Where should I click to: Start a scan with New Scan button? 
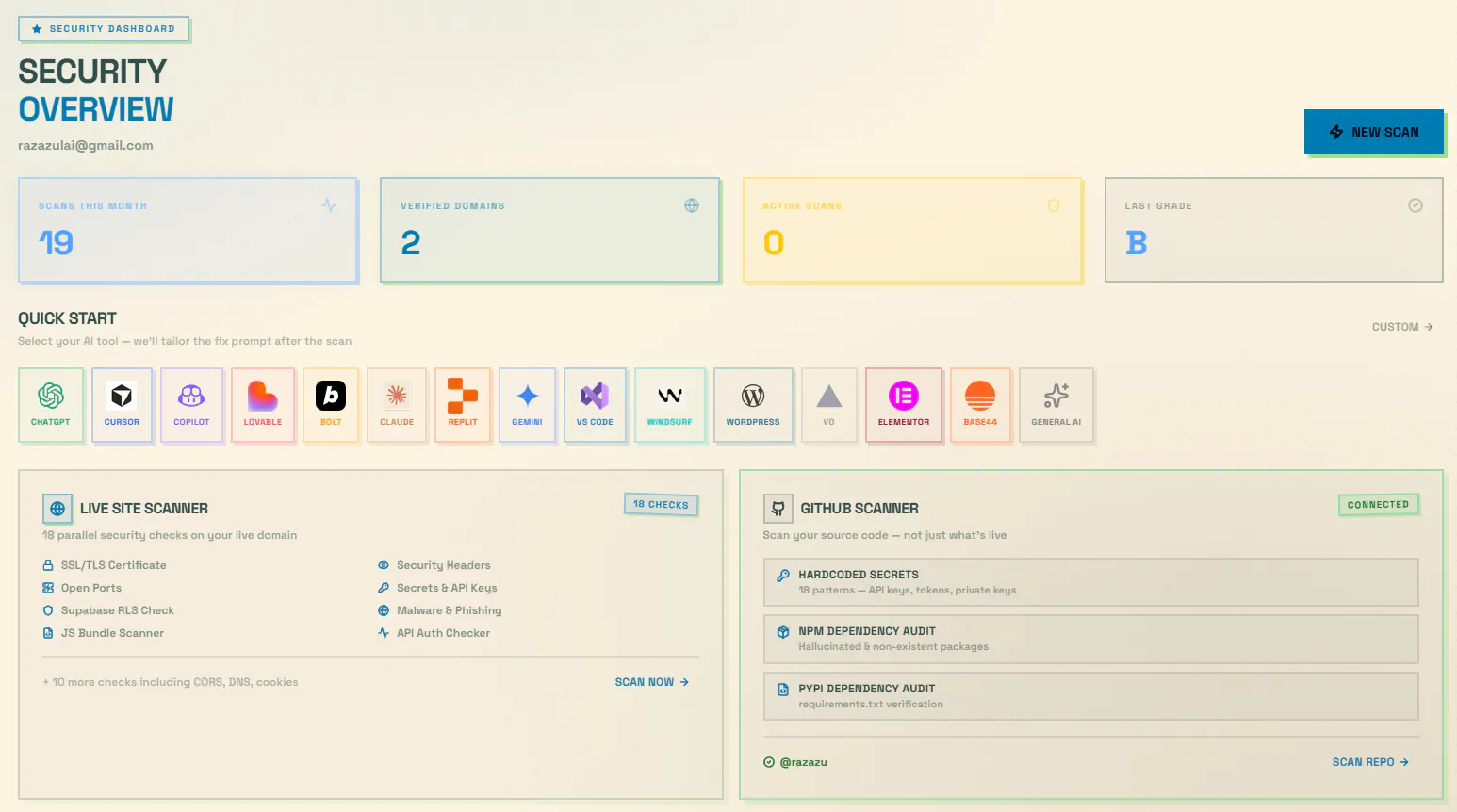point(1374,132)
